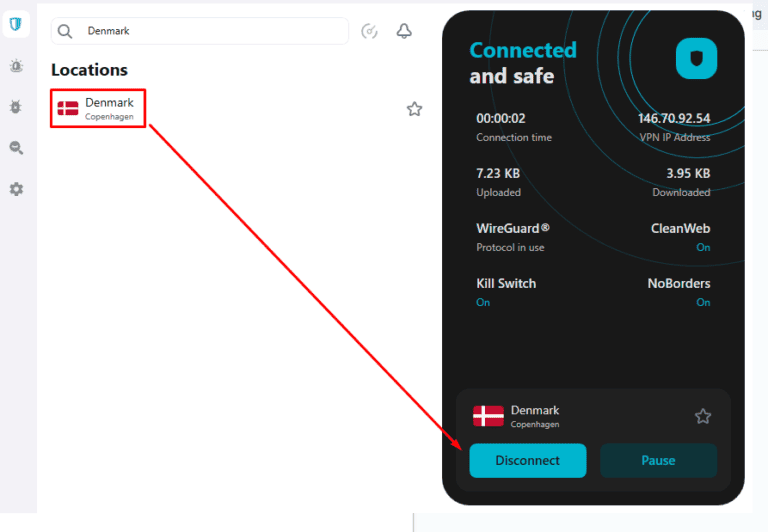Toggle the CleanWeb On status
Viewport: 768px width, 532px height.
coord(703,247)
